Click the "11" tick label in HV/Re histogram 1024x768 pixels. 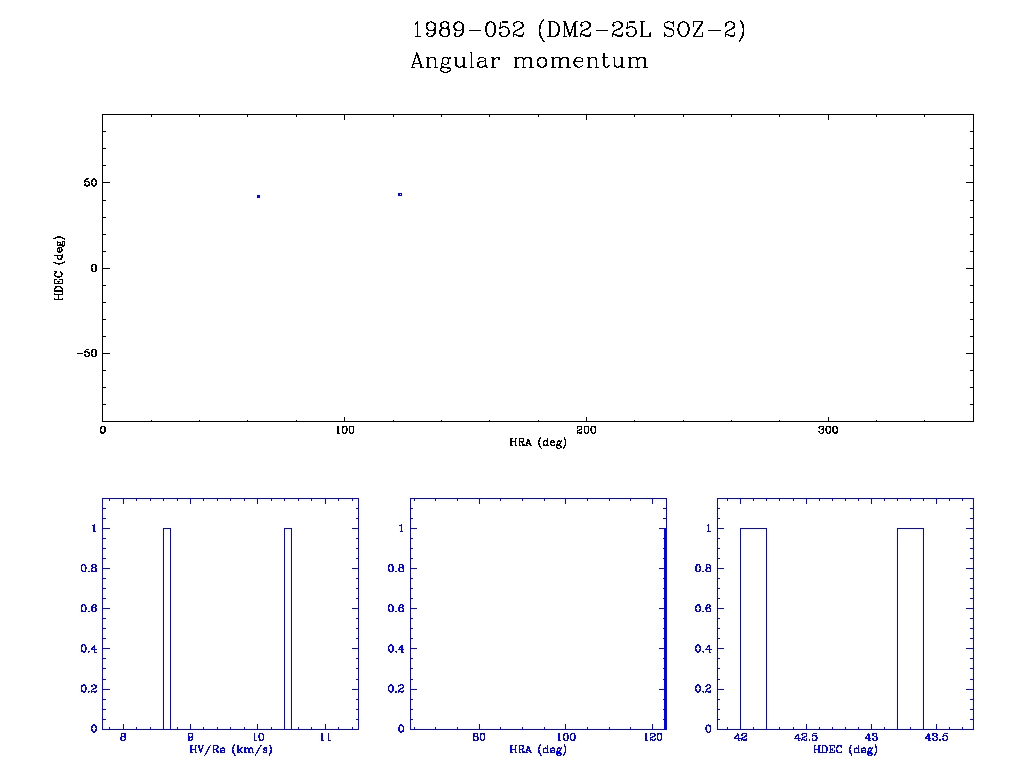[x=325, y=738]
